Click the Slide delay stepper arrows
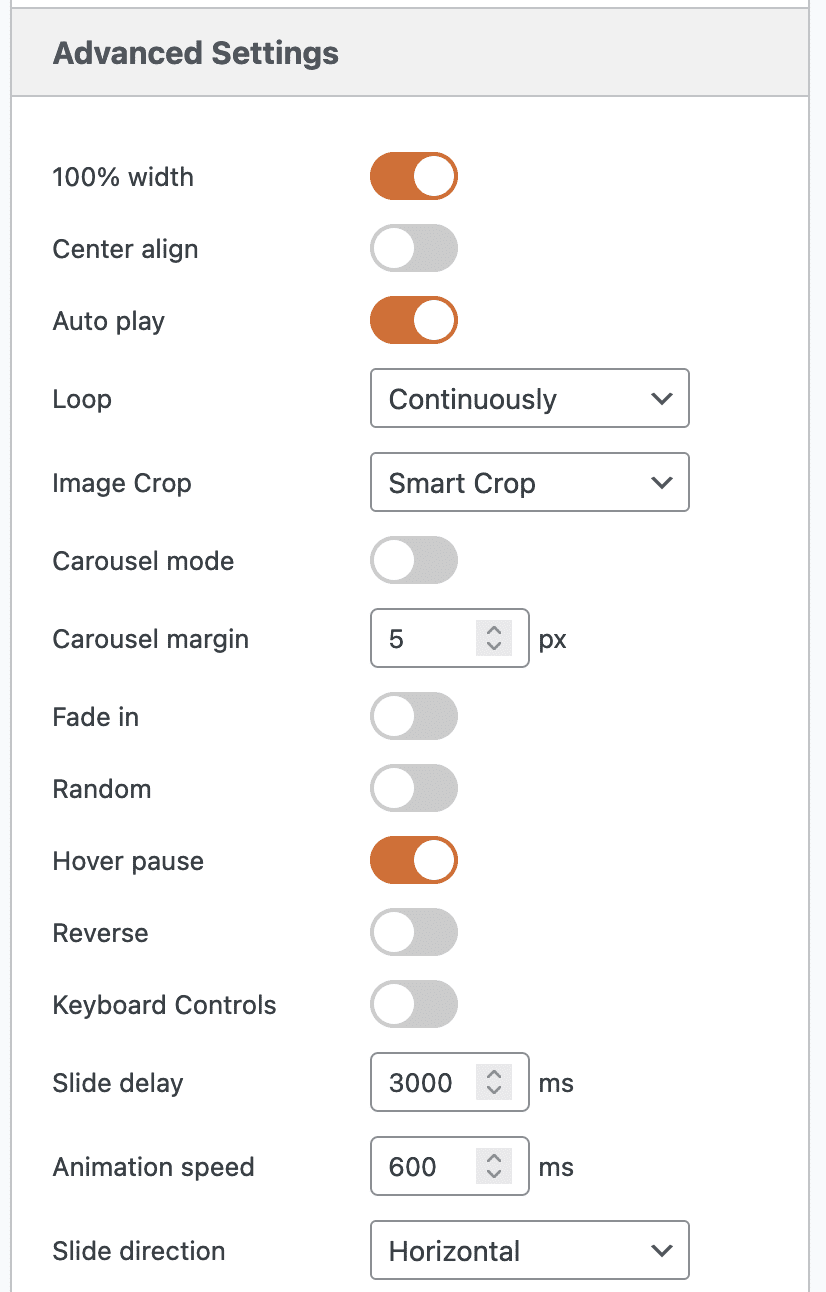 tap(493, 1083)
